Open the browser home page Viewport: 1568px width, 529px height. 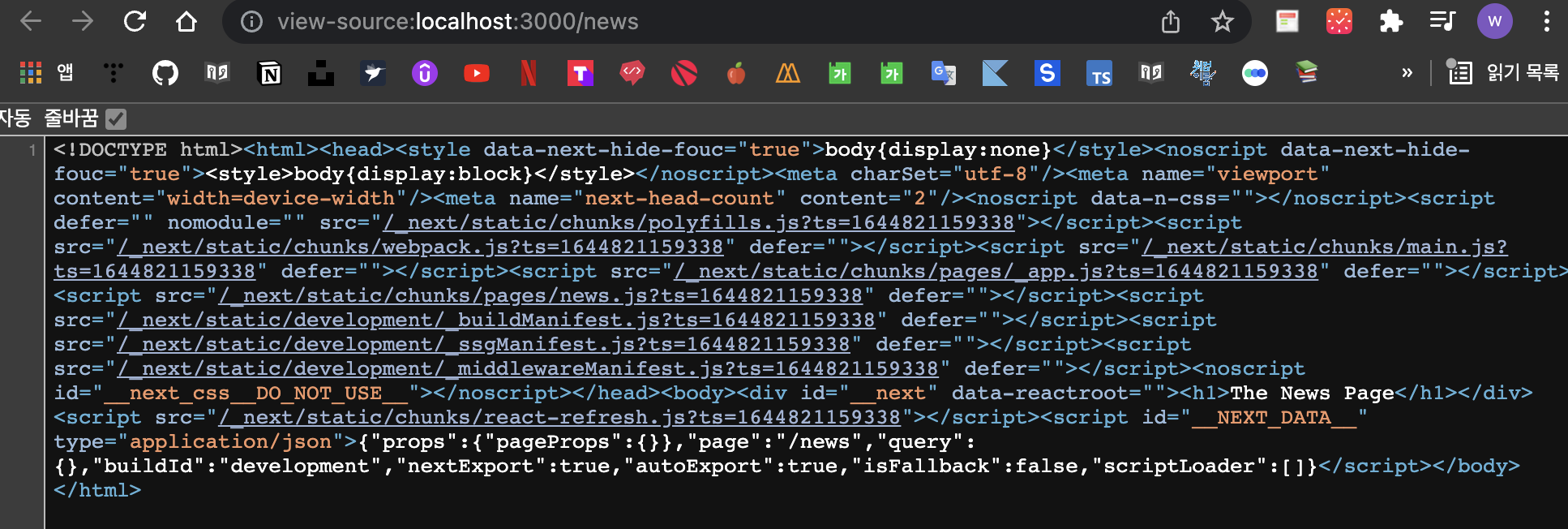coord(186,22)
